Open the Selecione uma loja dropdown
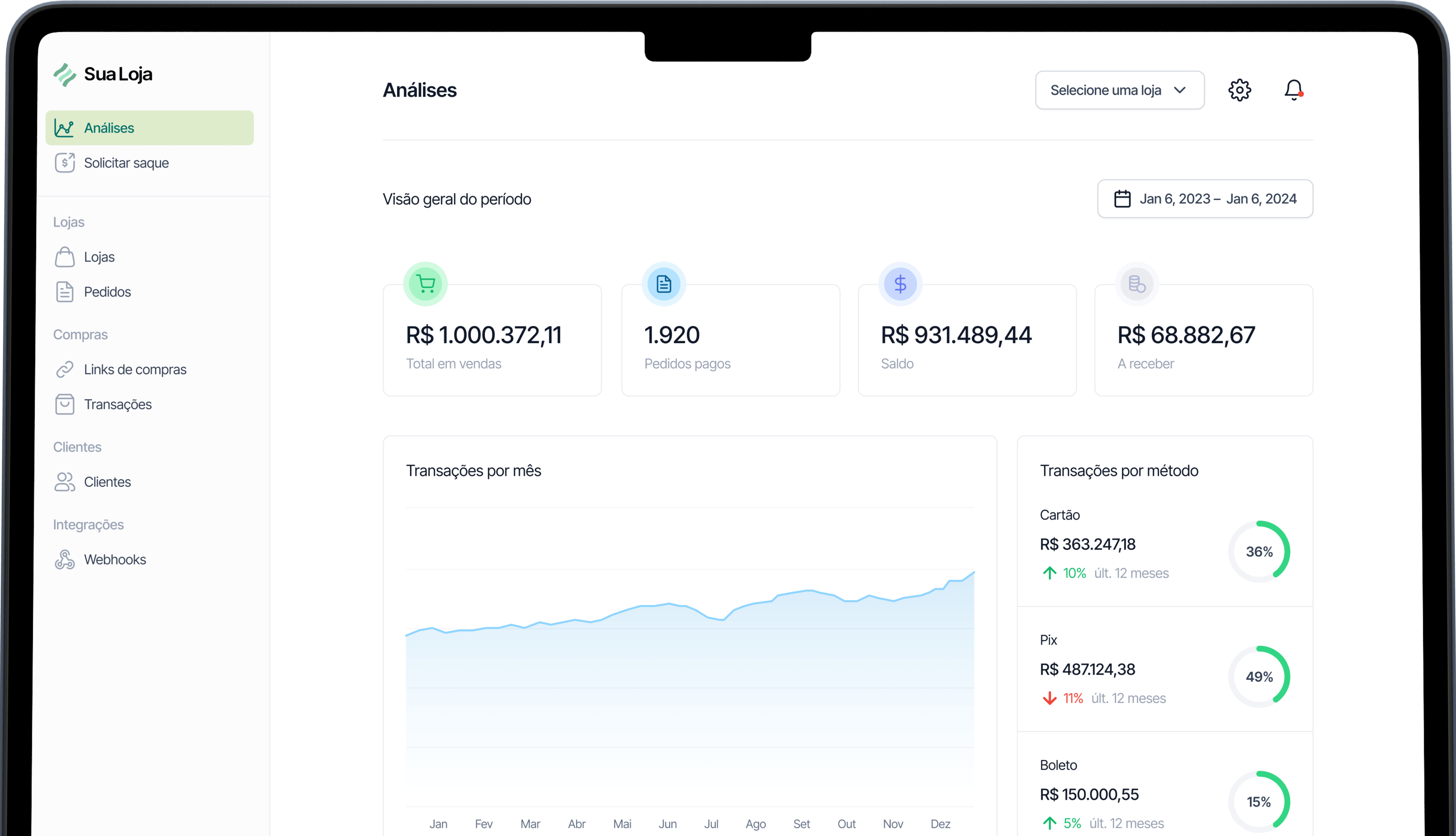 click(1120, 90)
